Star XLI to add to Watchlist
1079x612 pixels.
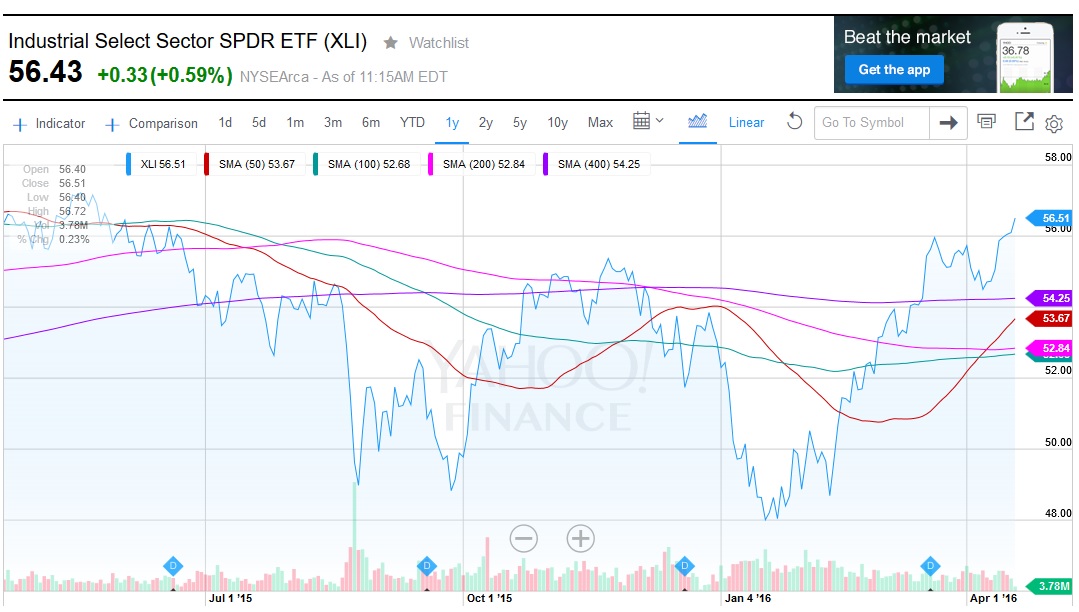[x=391, y=43]
